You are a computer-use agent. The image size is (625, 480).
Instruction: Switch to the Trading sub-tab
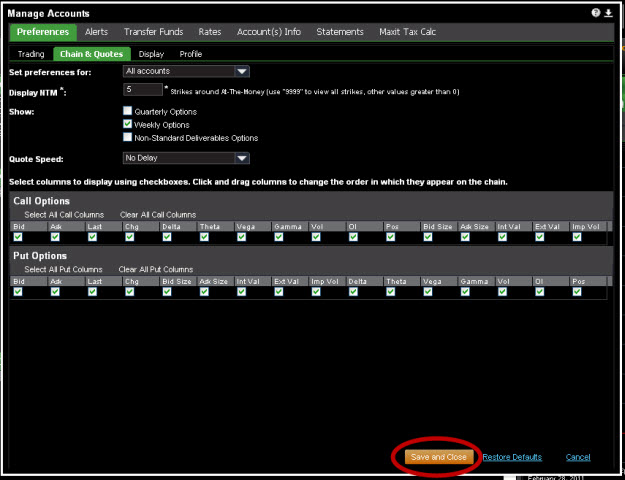(31, 54)
